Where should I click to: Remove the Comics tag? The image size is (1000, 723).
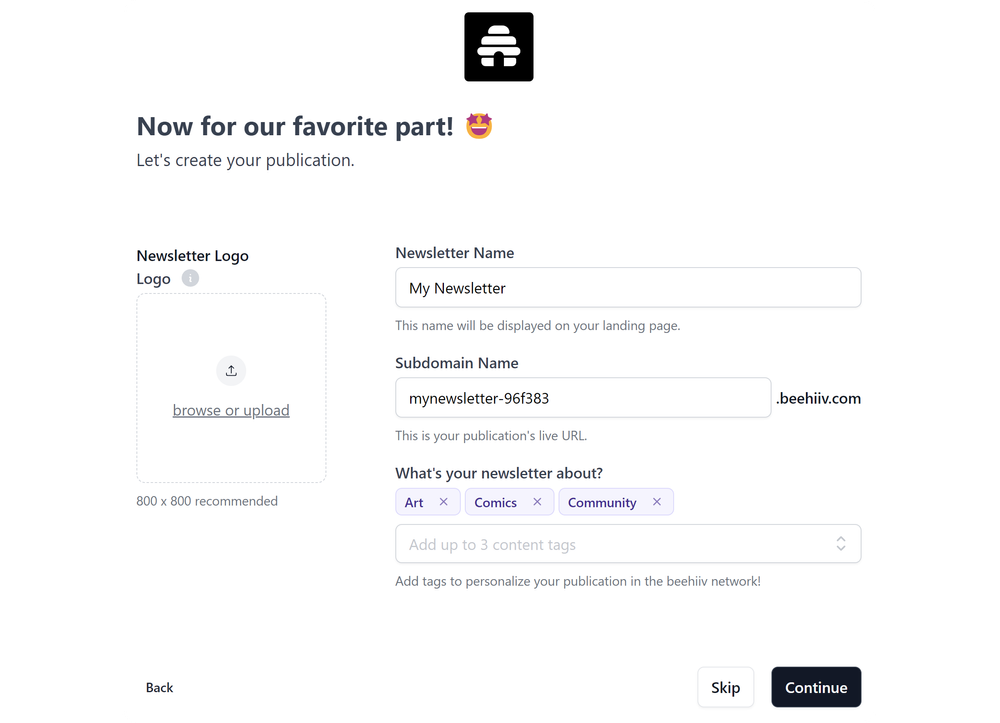(x=537, y=501)
